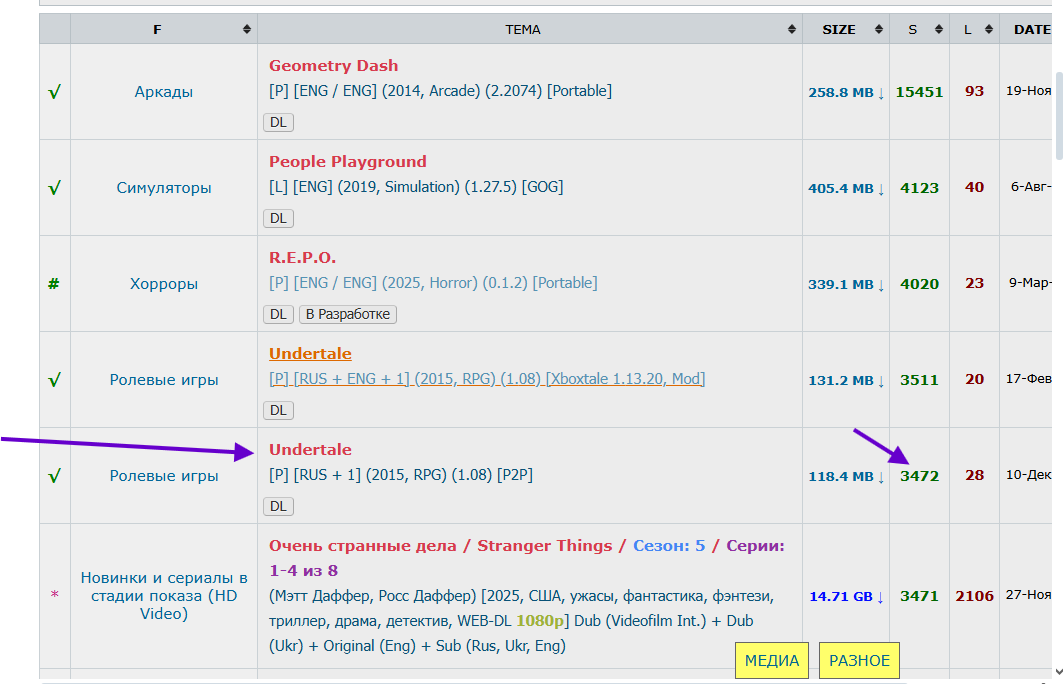Click the DL tag under Geometry Dash

point(278,122)
